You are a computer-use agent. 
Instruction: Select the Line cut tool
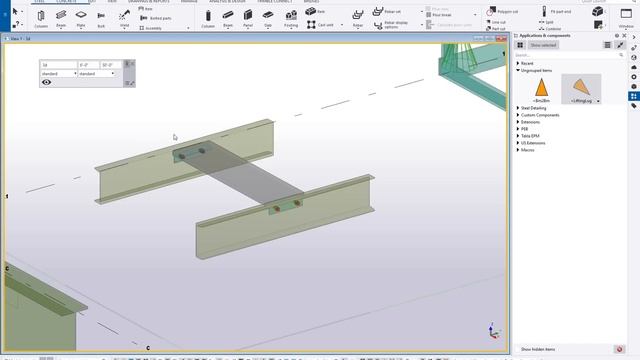[496, 22]
